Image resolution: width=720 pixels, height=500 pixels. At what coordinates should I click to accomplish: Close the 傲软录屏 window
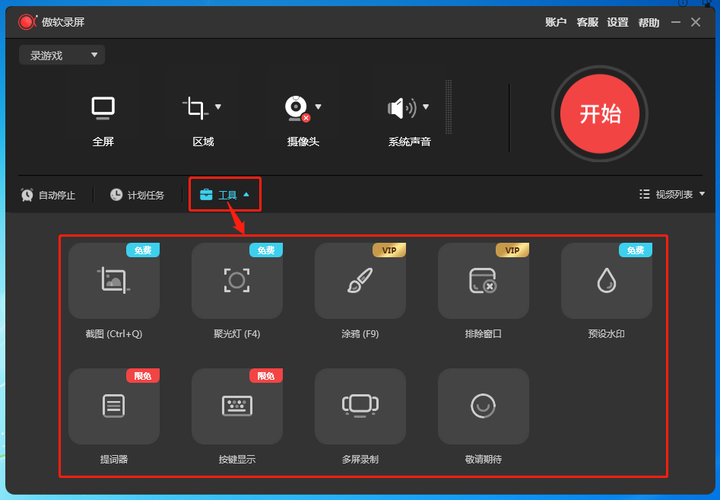pyautogui.click(x=696, y=22)
